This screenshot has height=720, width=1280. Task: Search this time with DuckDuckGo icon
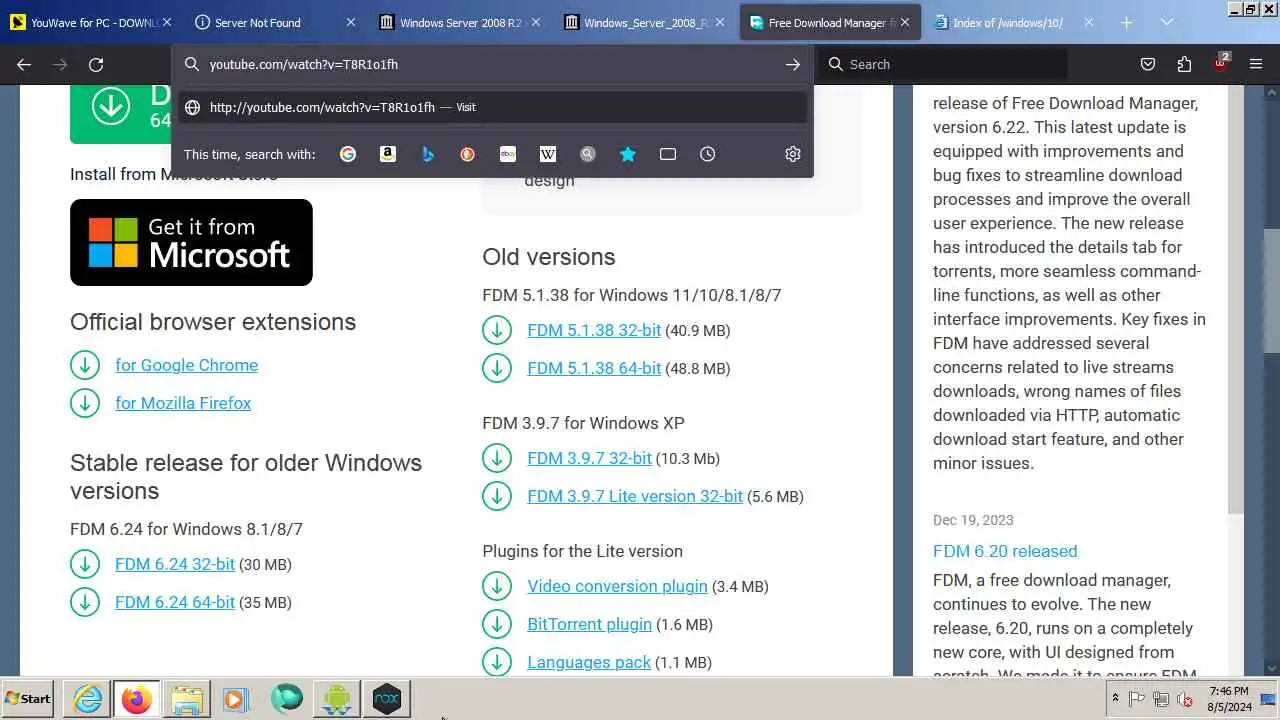[x=468, y=154]
